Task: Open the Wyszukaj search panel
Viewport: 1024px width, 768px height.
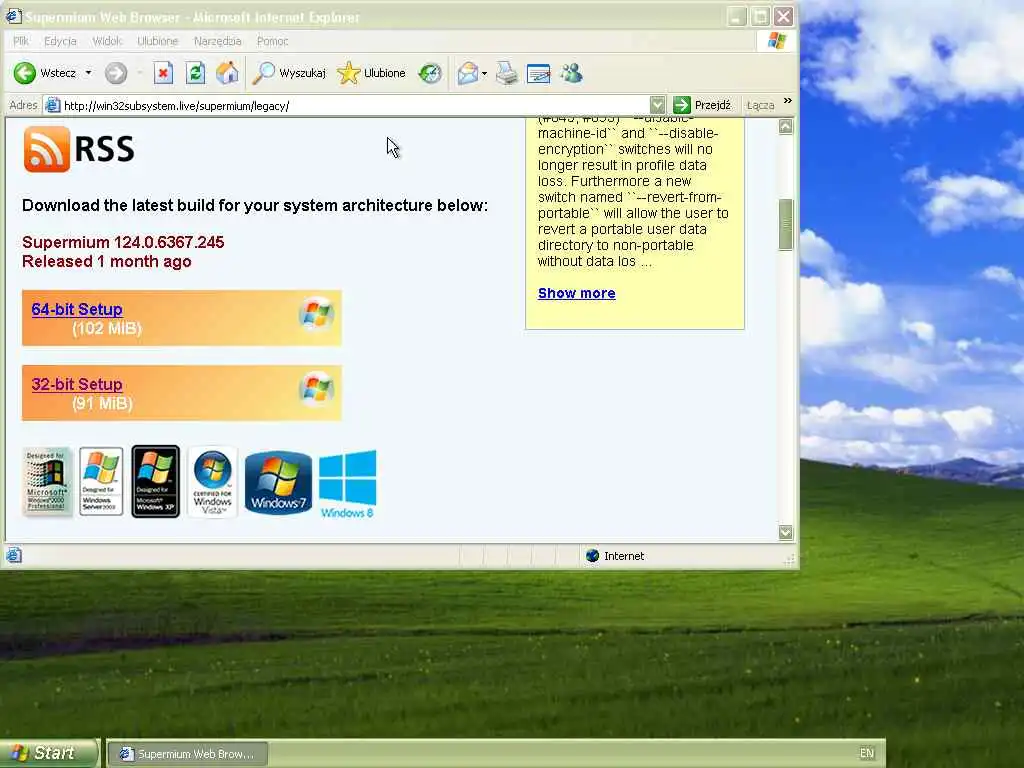Action: tap(289, 73)
